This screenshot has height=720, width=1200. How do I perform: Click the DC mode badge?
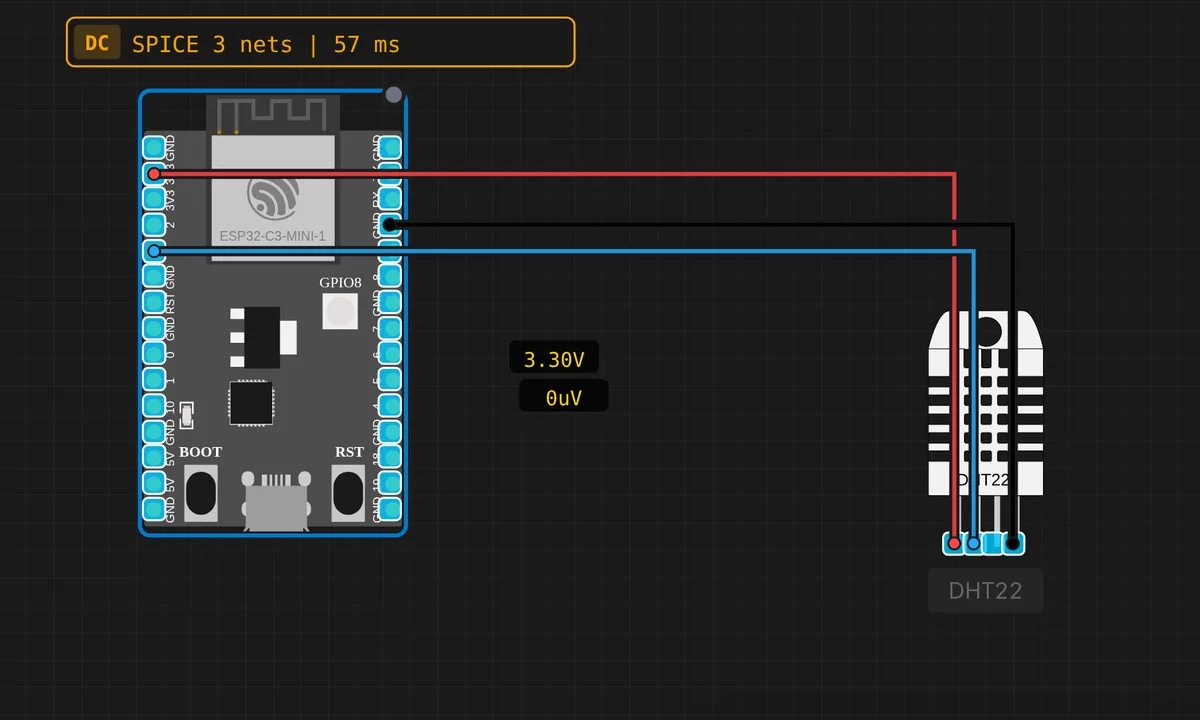click(x=97, y=43)
